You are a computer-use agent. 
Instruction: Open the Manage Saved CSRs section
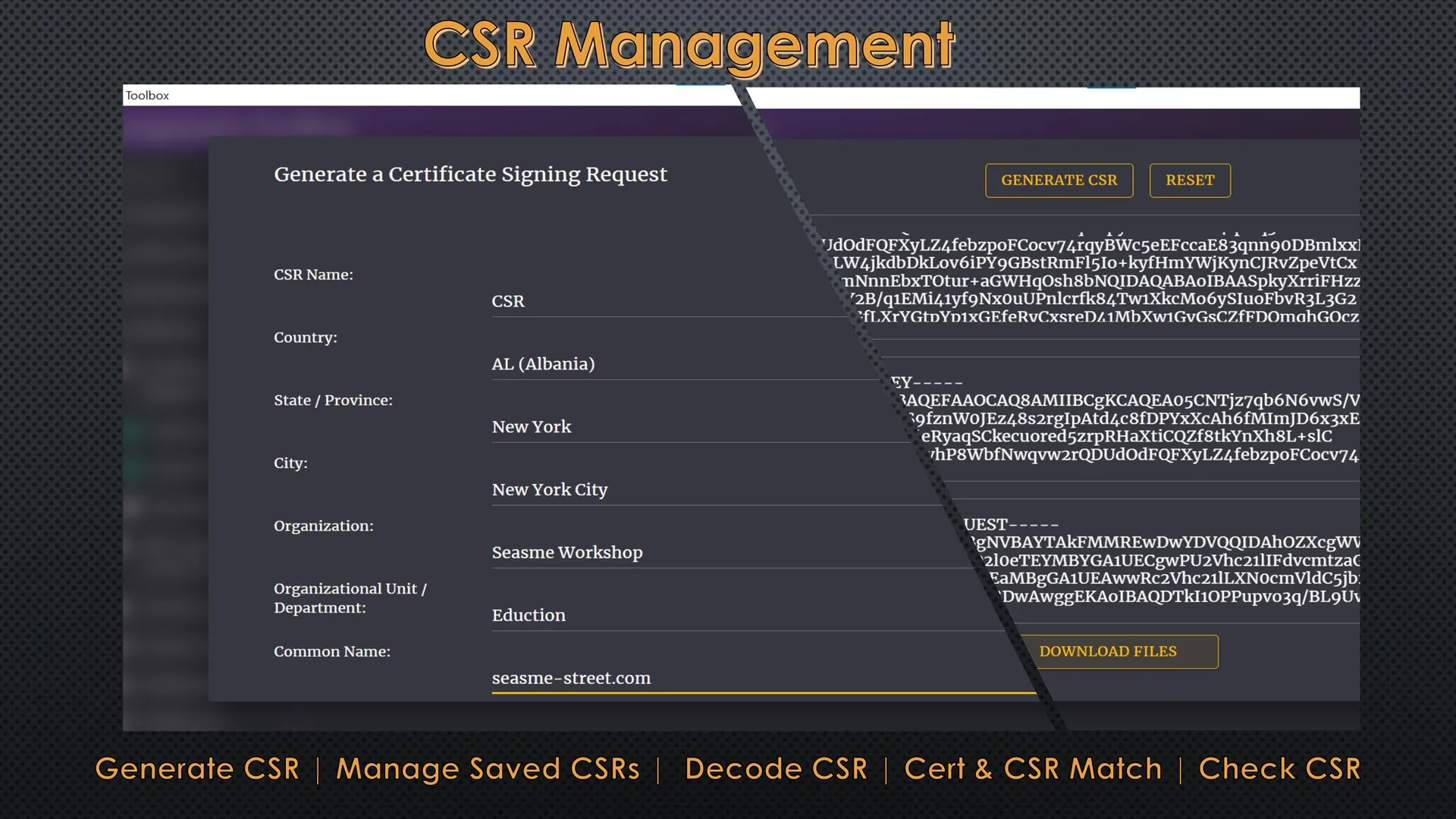coord(488,769)
